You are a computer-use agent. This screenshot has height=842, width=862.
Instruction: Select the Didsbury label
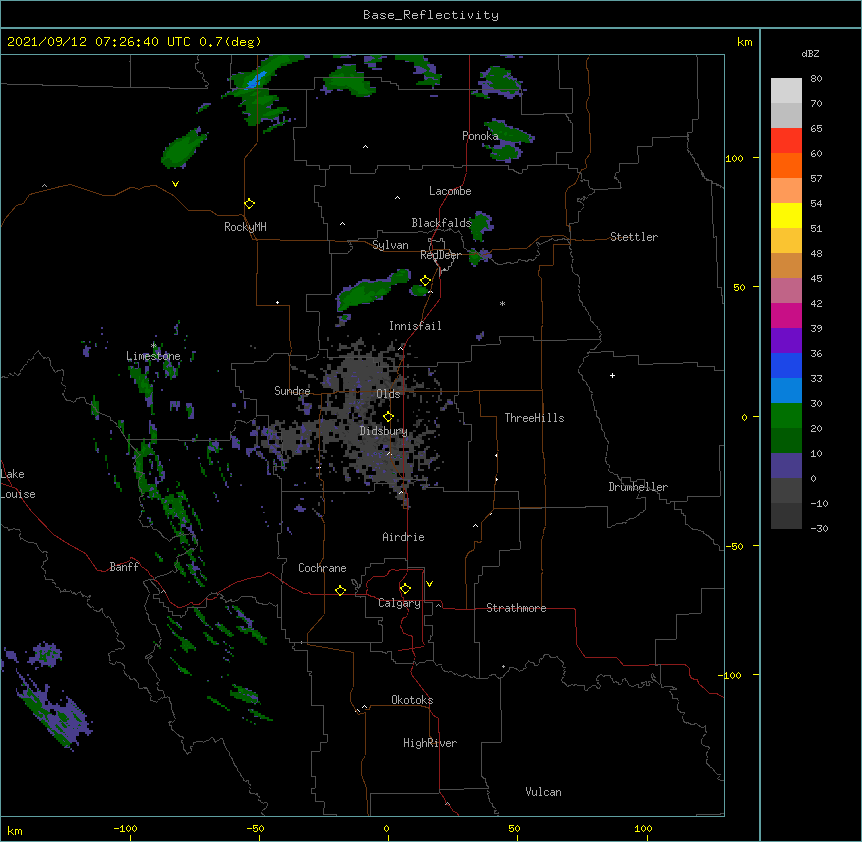tap(384, 431)
